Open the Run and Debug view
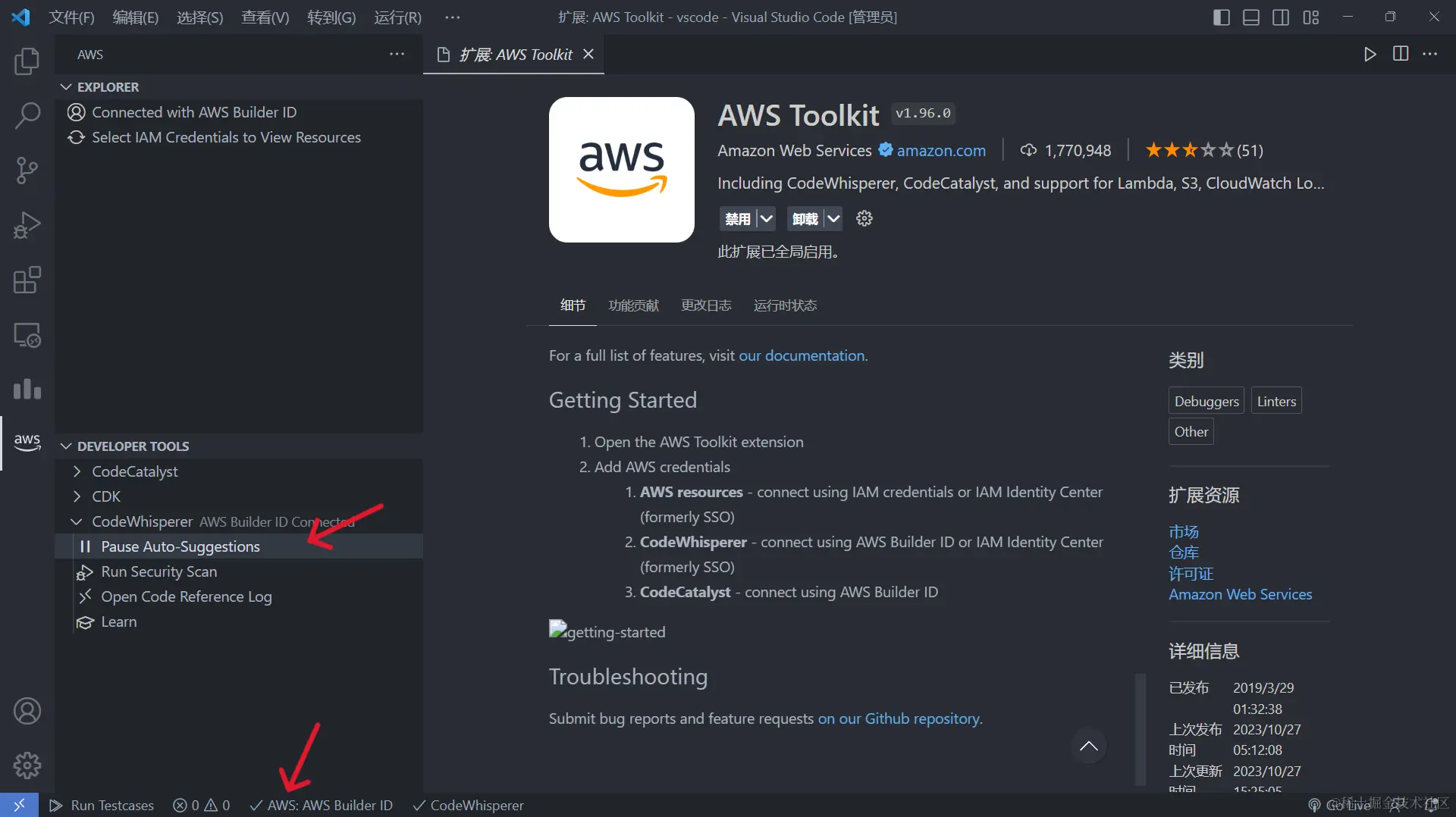This screenshot has width=1456, height=817. point(27,225)
